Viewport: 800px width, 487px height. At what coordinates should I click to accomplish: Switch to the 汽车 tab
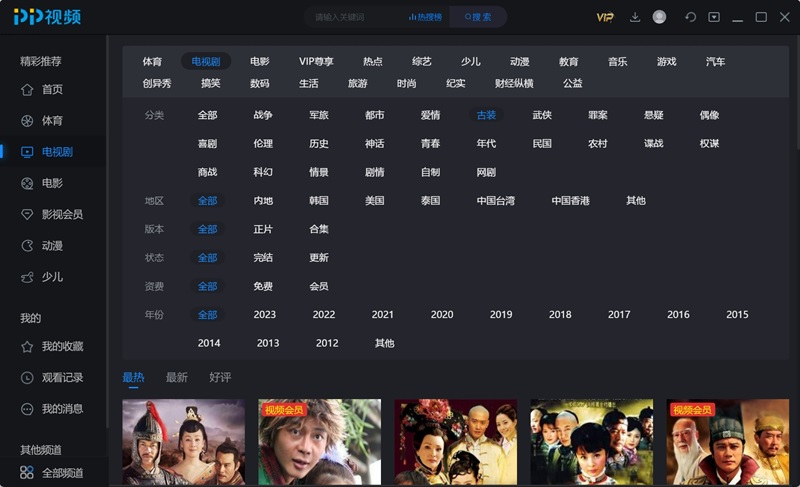tap(715, 62)
